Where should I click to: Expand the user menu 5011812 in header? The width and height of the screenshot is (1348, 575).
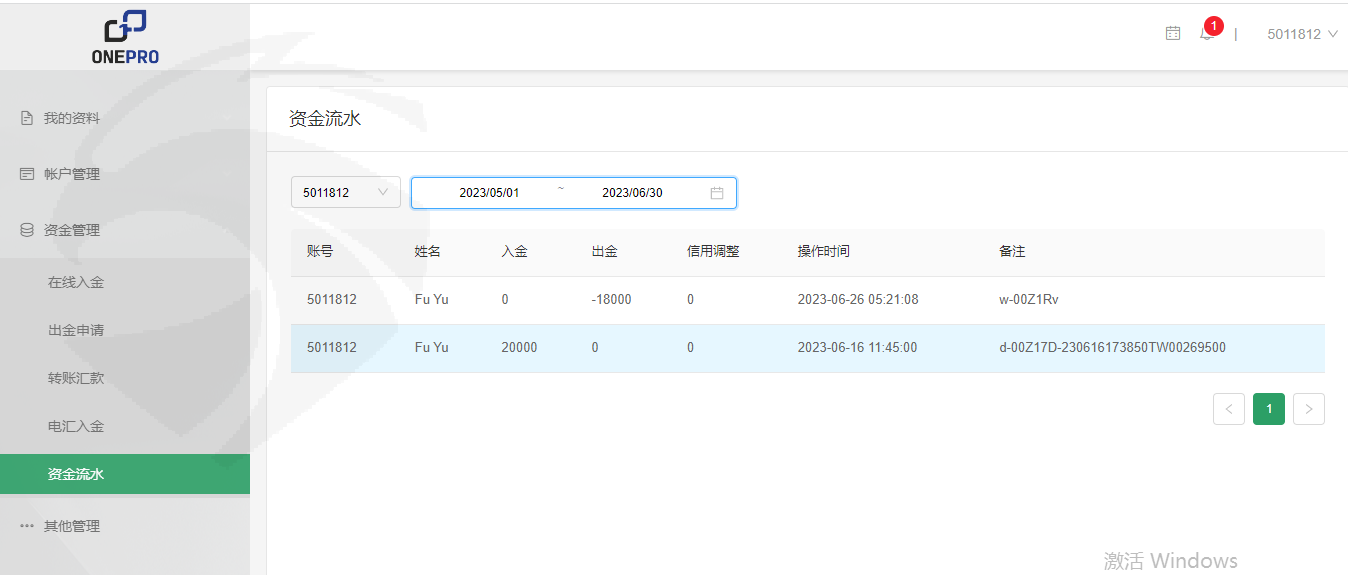pyautogui.click(x=1301, y=34)
